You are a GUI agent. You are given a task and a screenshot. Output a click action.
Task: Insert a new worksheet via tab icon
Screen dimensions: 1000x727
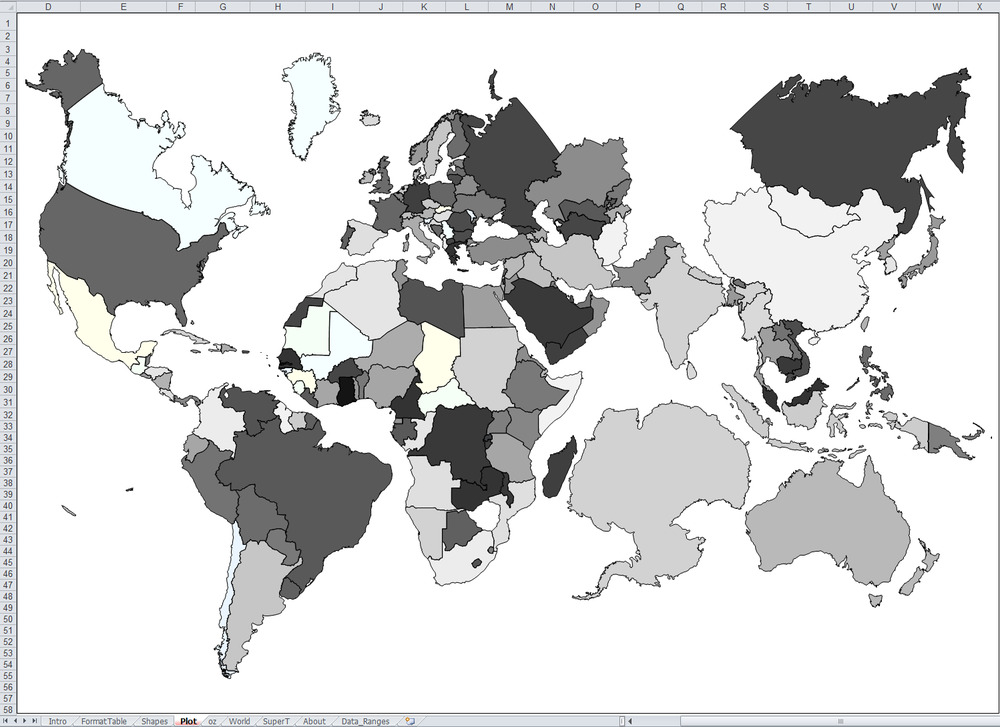[410, 721]
